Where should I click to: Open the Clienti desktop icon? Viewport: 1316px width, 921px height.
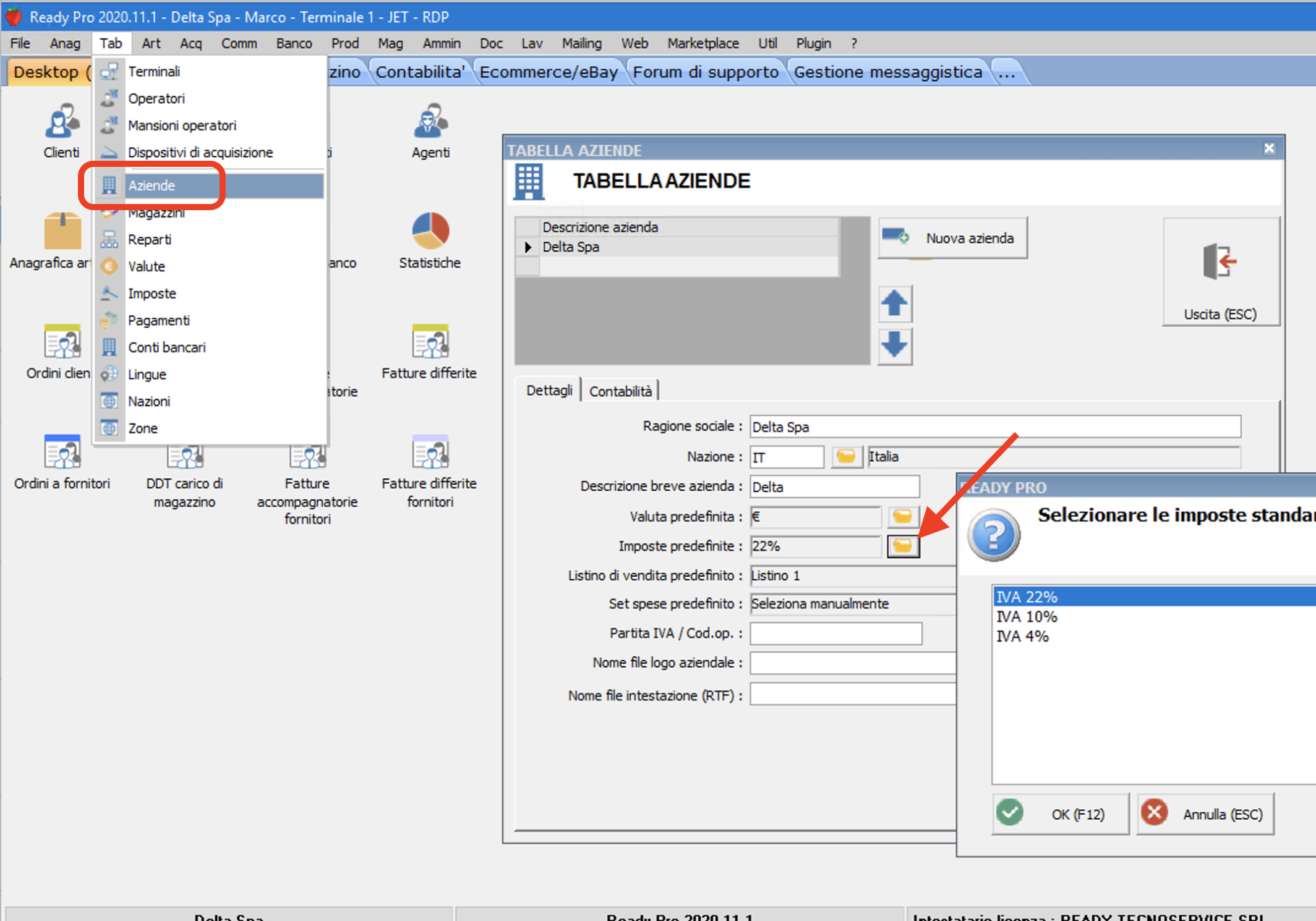(x=61, y=122)
